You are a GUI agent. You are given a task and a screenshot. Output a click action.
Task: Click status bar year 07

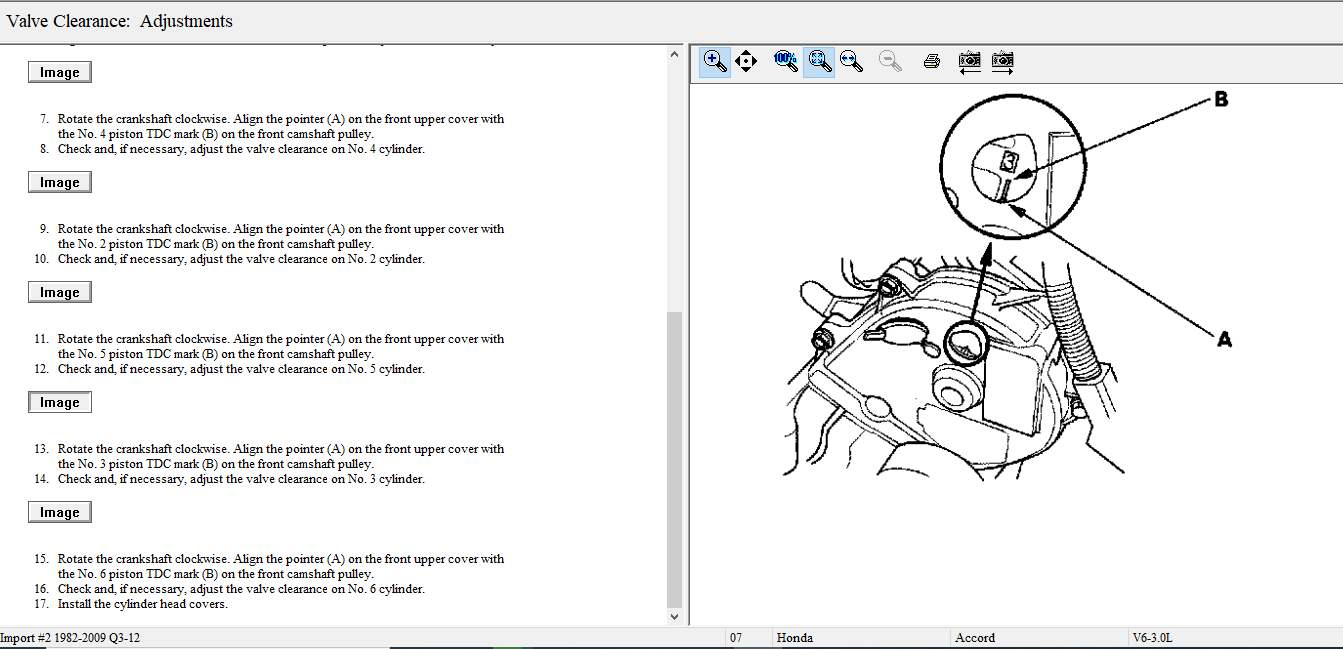point(736,638)
